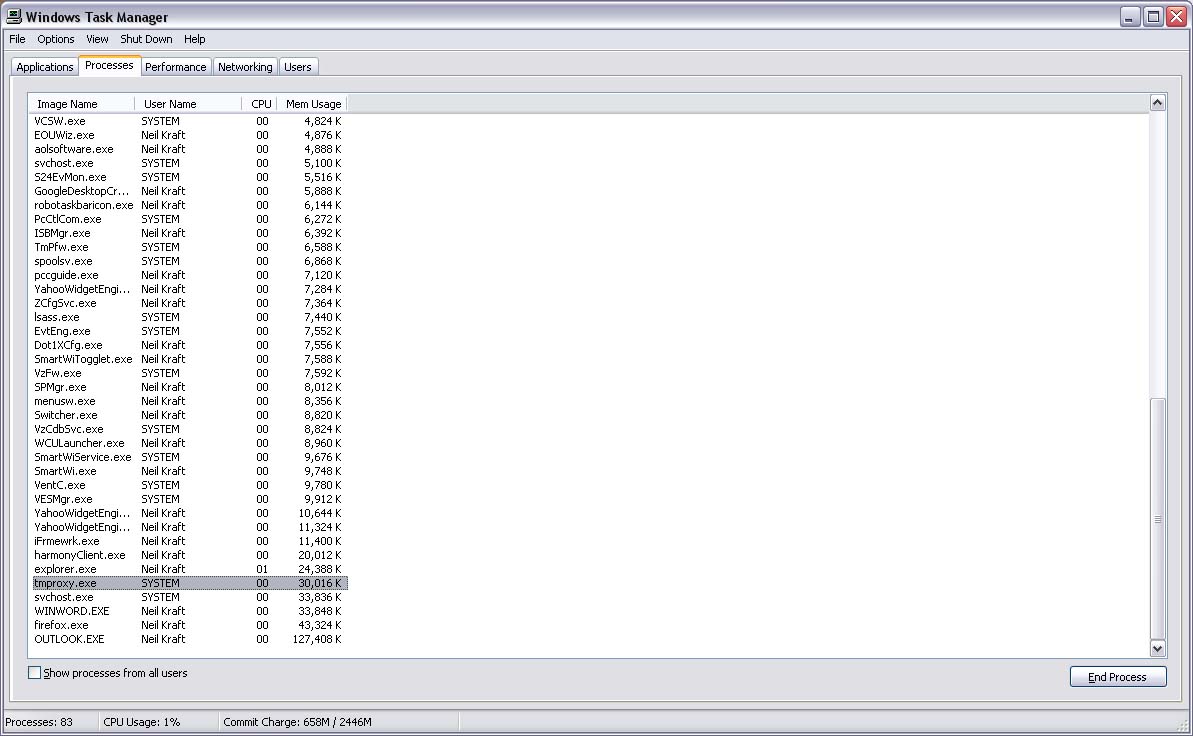Click the Task Manager title bar icon
The height and width of the screenshot is (736, 1193).
[14, 16]
